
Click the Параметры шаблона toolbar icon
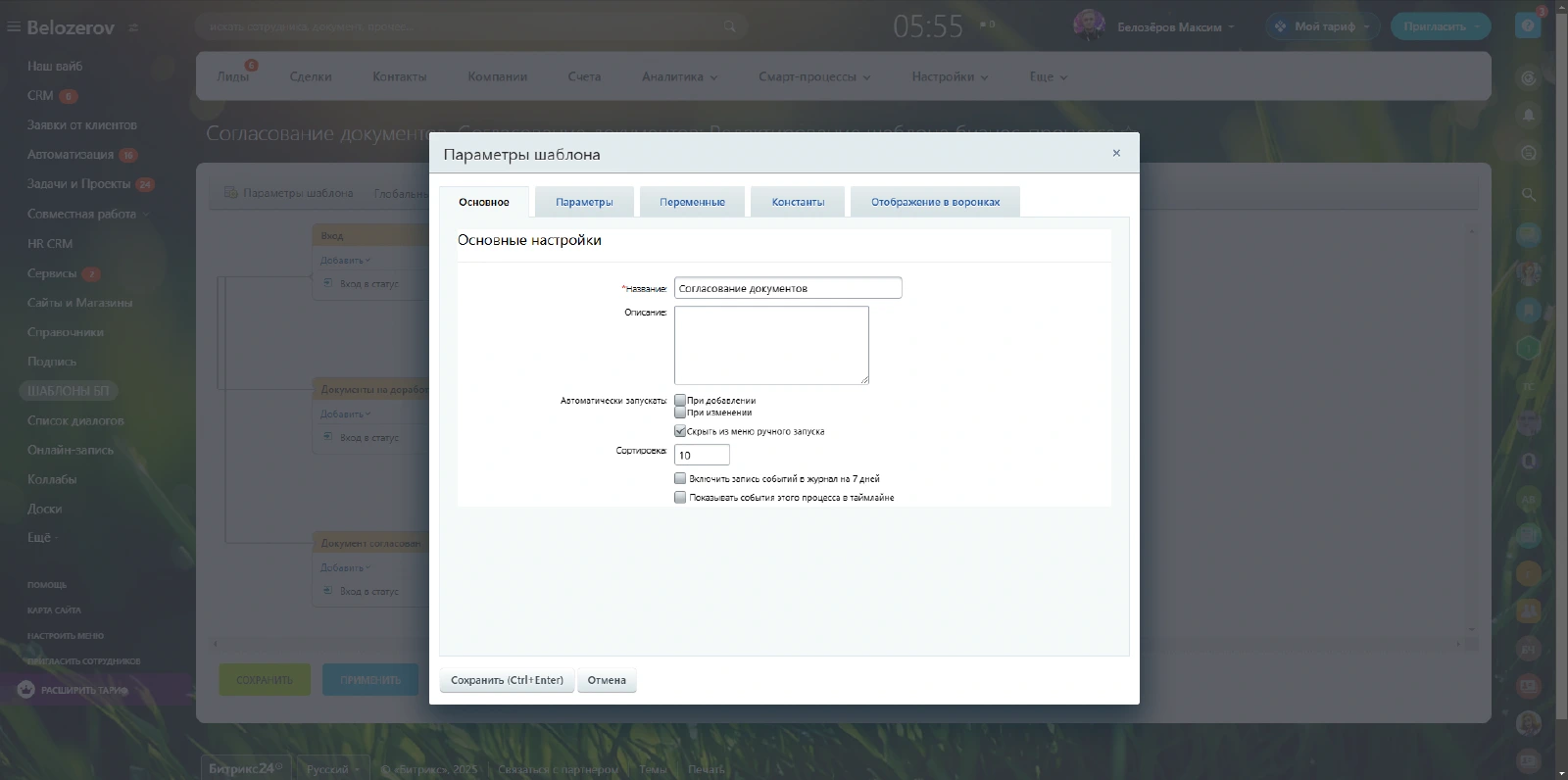[x=231, y=193]
